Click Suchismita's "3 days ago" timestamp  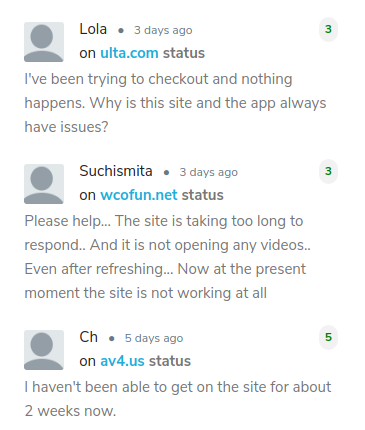click(x=209, y=172)
